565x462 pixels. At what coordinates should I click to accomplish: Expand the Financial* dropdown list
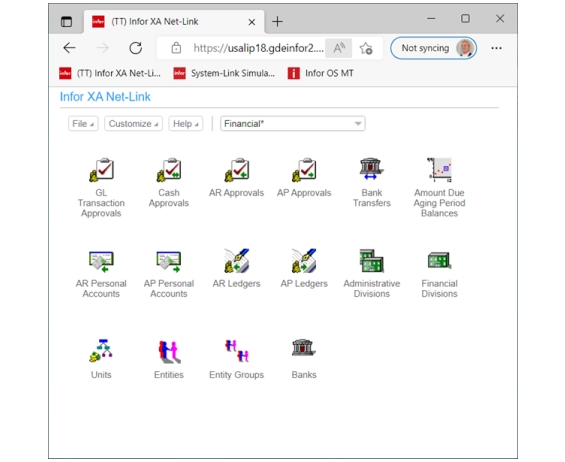293,124
